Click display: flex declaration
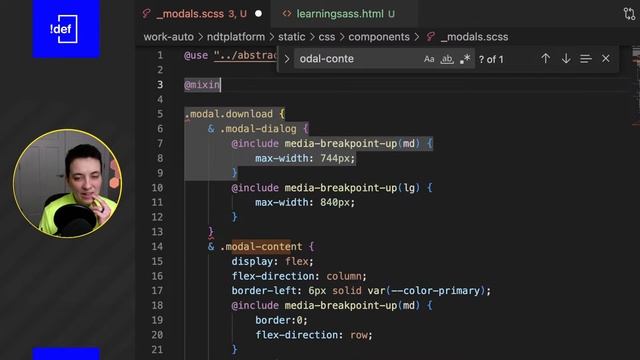Image resolution: width=640 pixels, height=360 pixels. (272, 261)
